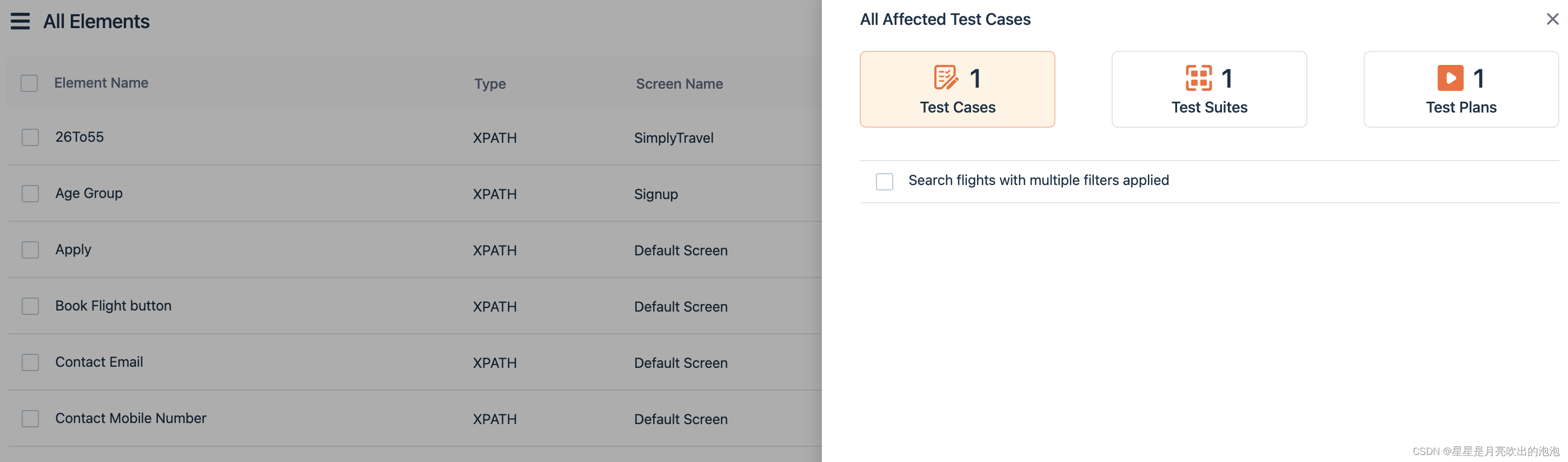This screenshot has width=1568, height=462.
Task: Open the hamburger navigation menu
Action: tap(20, 21)
